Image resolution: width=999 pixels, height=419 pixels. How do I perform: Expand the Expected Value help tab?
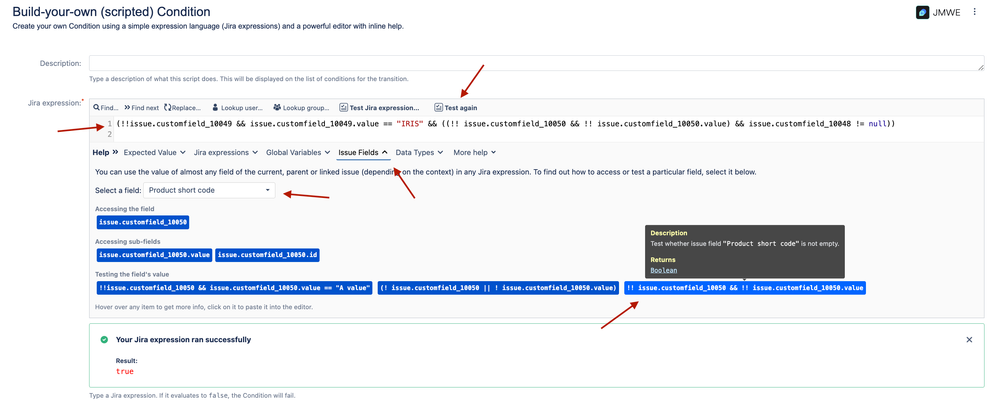(154, 153)
